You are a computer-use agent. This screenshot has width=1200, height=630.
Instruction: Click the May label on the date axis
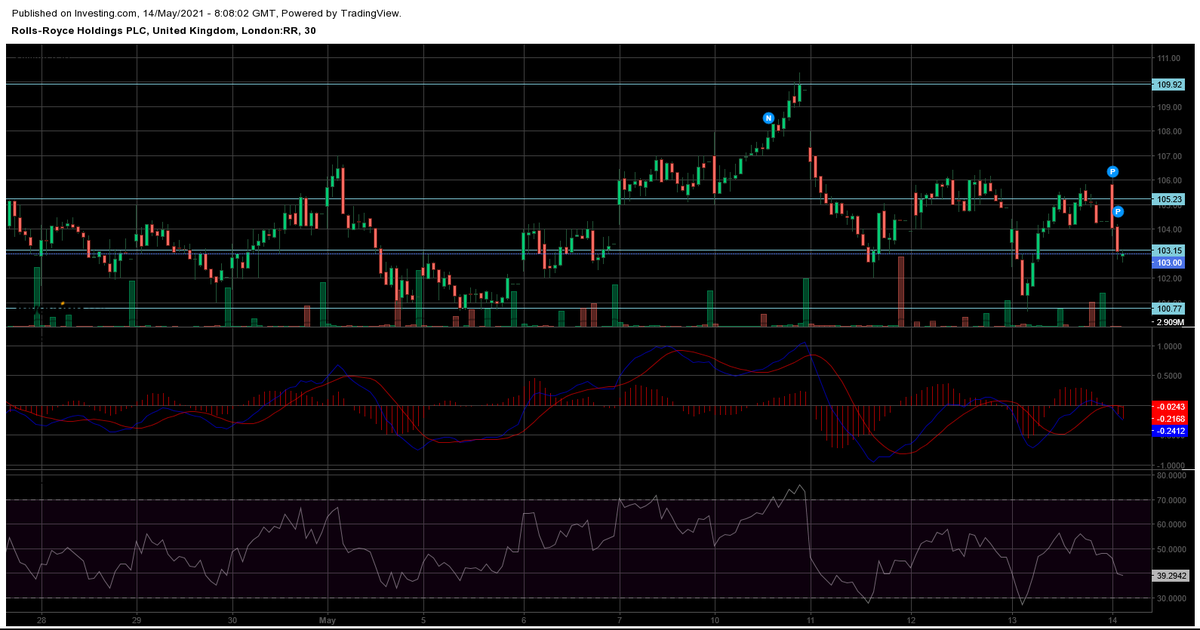coord(328,619)
